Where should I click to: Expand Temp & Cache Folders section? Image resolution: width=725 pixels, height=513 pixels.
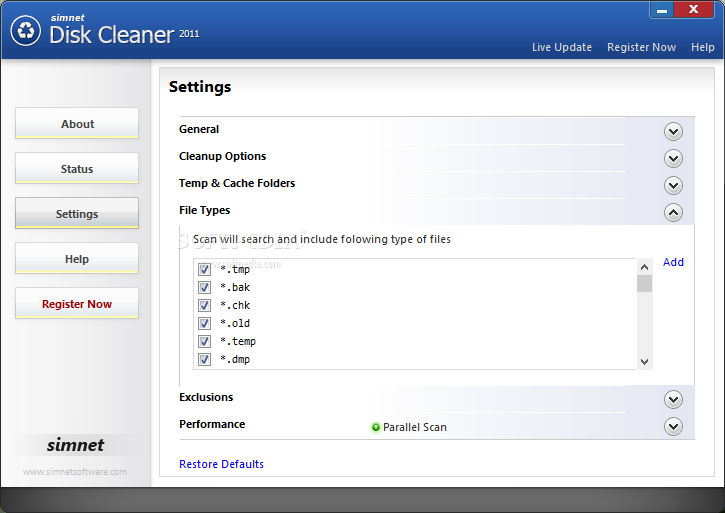tap(673, 185)
